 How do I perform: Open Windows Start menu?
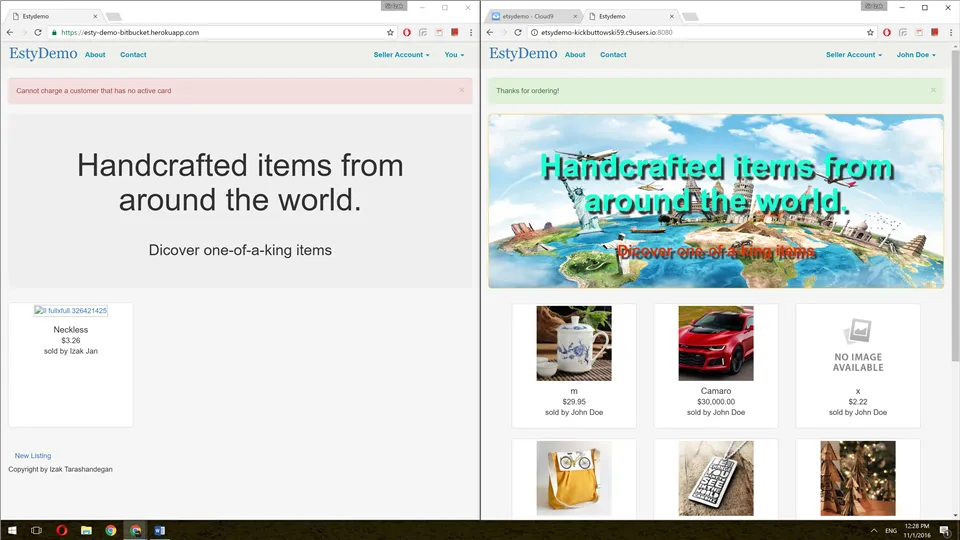(x=12, y=530)
